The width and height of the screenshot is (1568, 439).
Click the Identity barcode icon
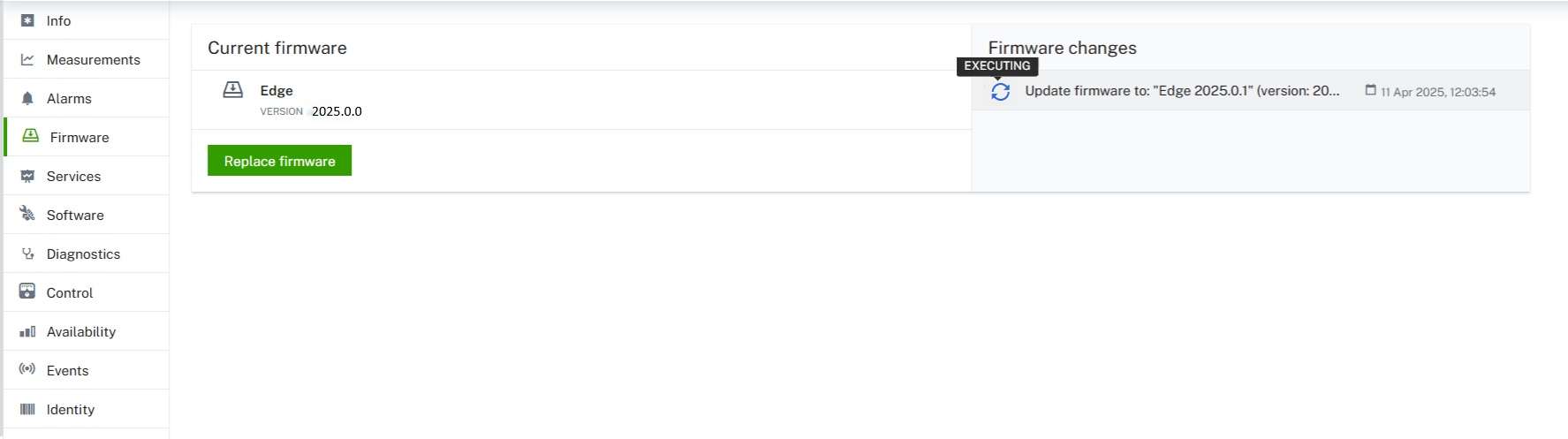tap(27, 409)
